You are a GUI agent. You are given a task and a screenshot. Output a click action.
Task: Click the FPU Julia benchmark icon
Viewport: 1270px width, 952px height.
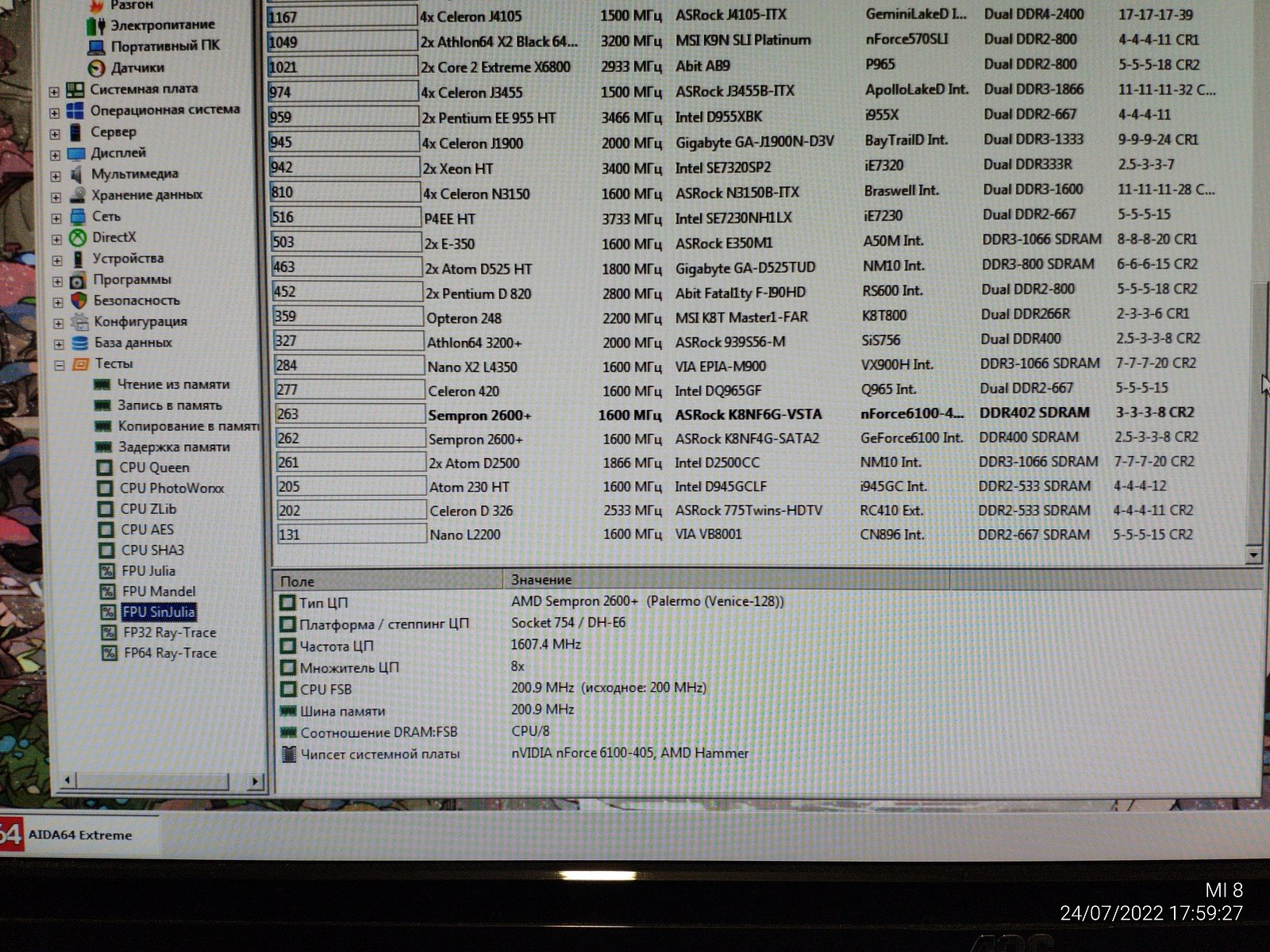pos(107,571)
